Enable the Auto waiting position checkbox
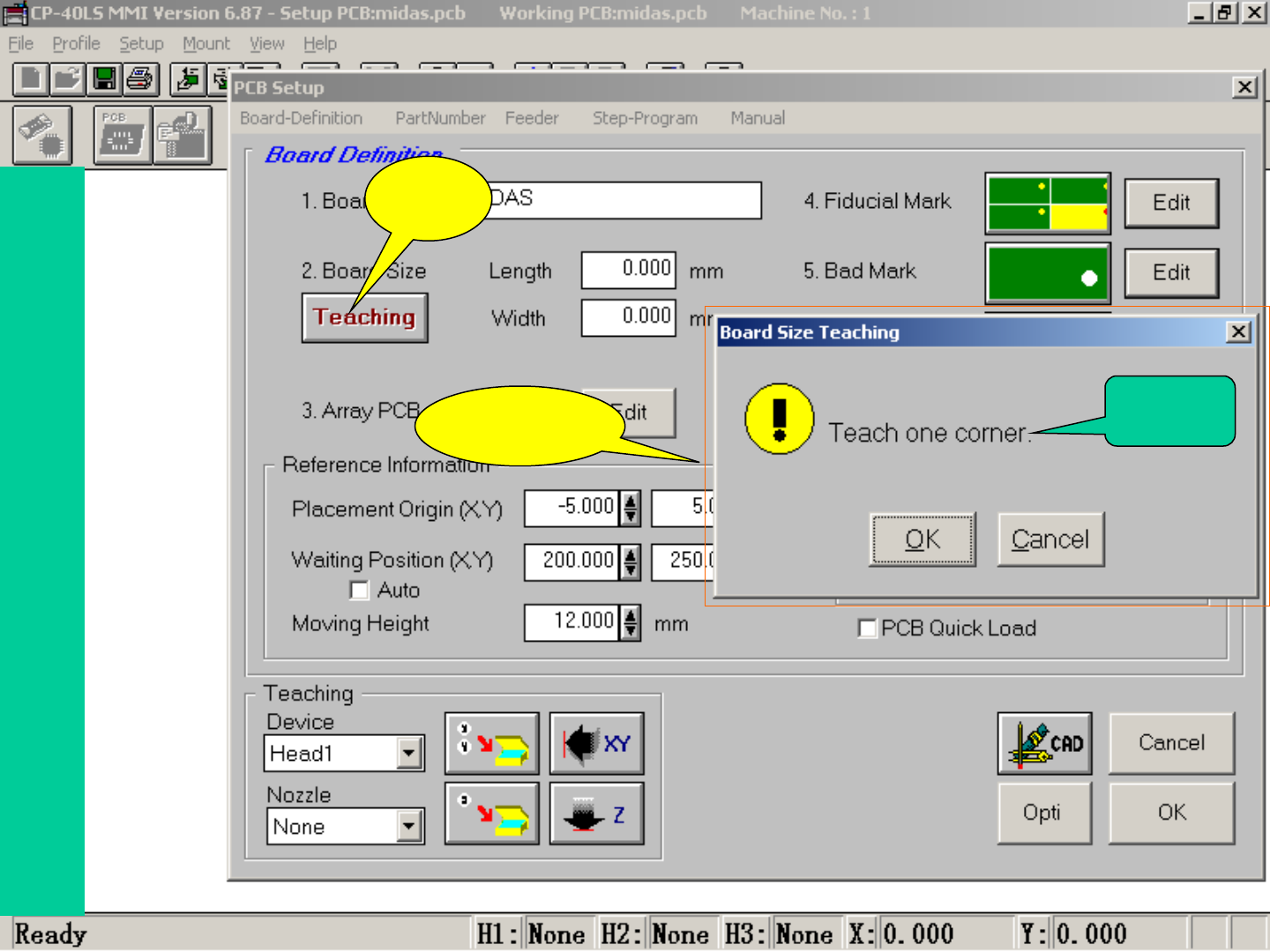This screenshot has width=1270, height=952. point(359,590)
